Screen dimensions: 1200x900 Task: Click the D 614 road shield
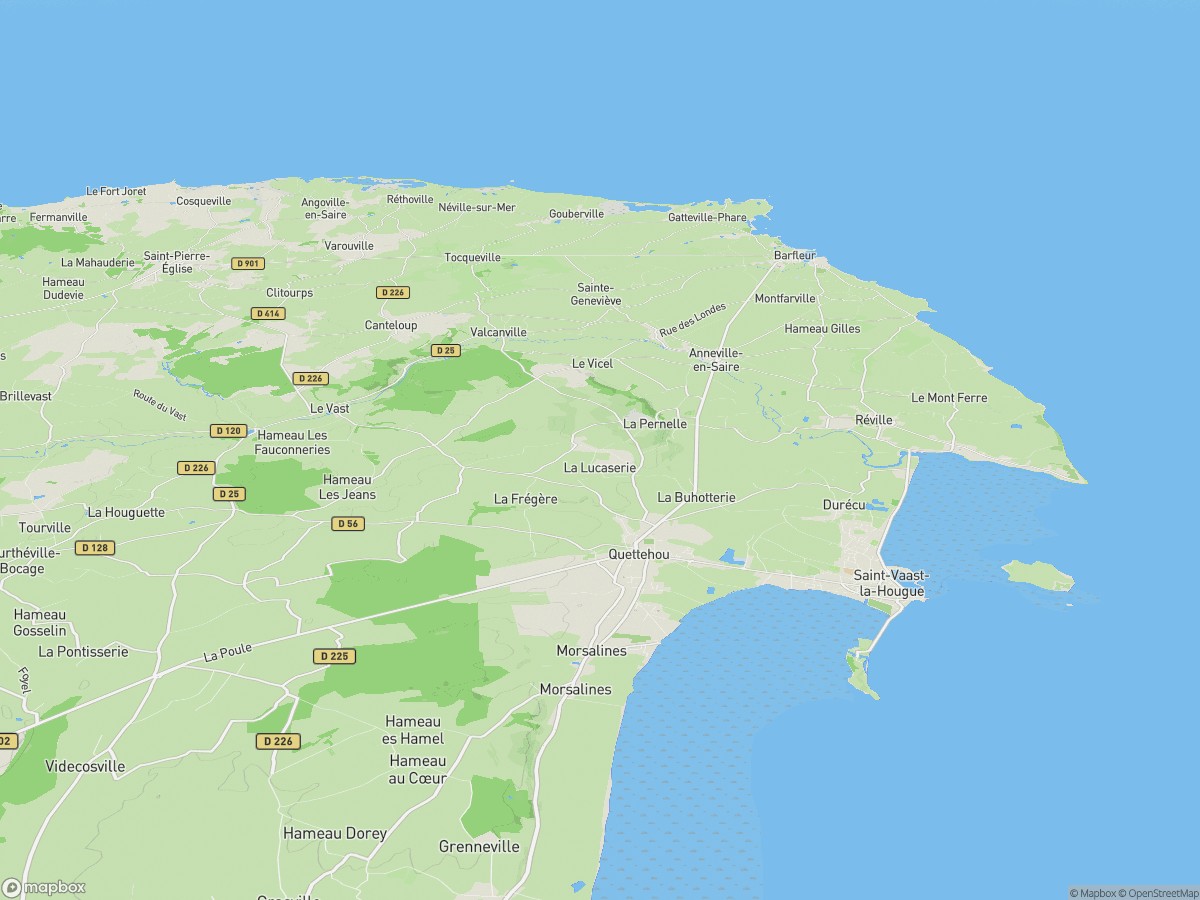[x=268, y=313]
